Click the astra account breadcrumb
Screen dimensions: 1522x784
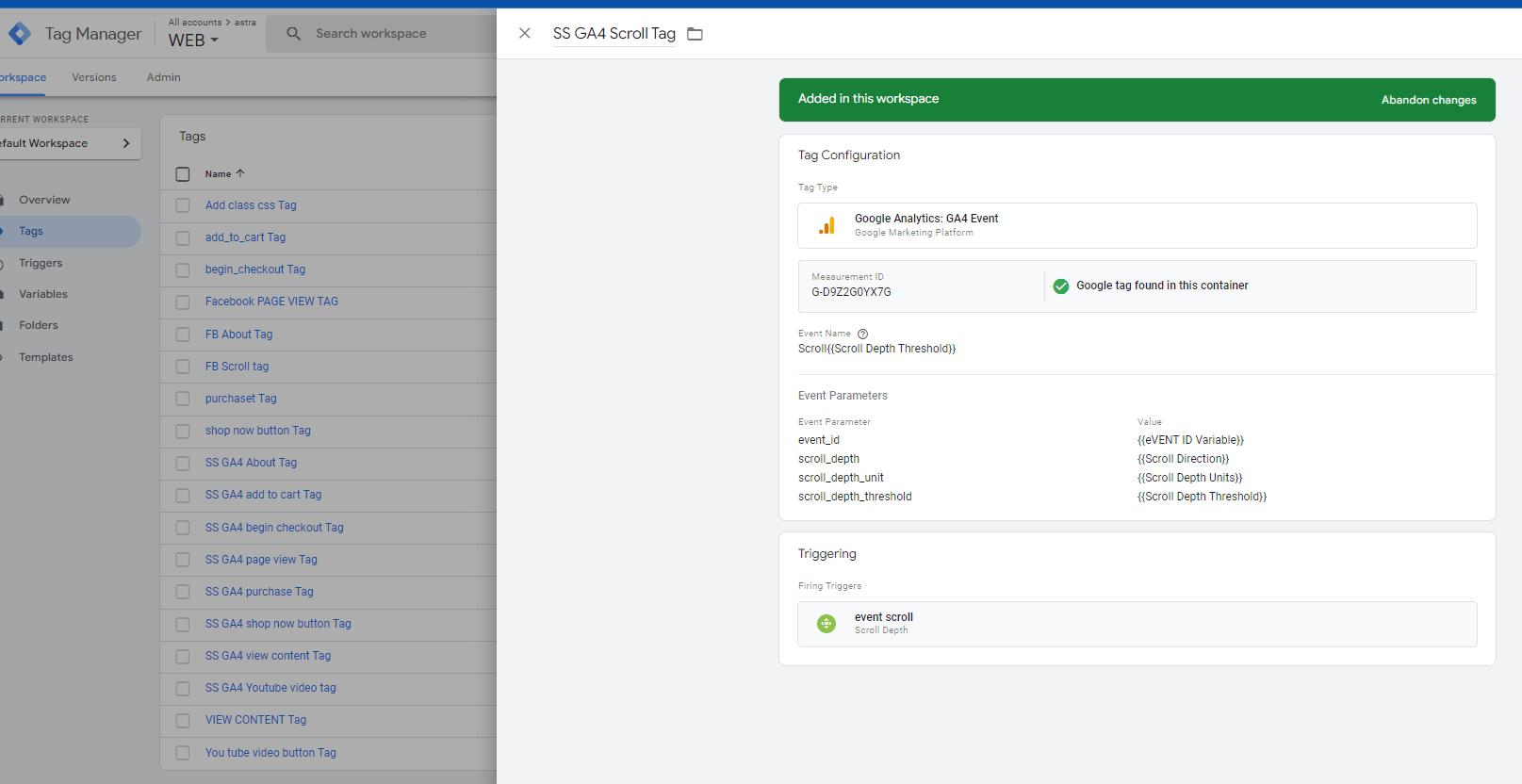(245, 22)
